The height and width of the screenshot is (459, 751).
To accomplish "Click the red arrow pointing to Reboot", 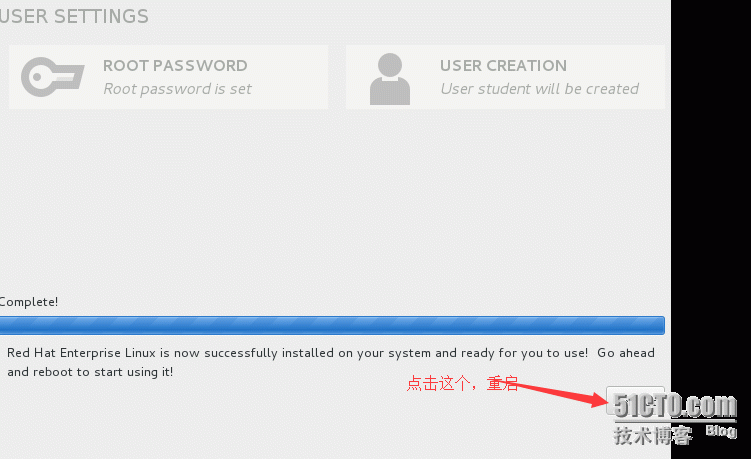I will (558, 392).
